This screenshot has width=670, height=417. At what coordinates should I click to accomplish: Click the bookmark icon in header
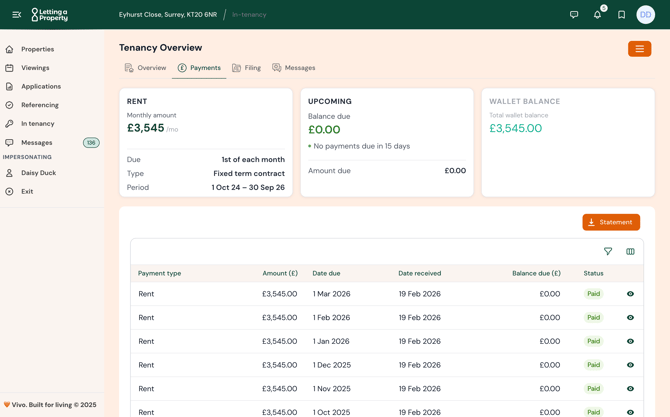coord(621,15)
